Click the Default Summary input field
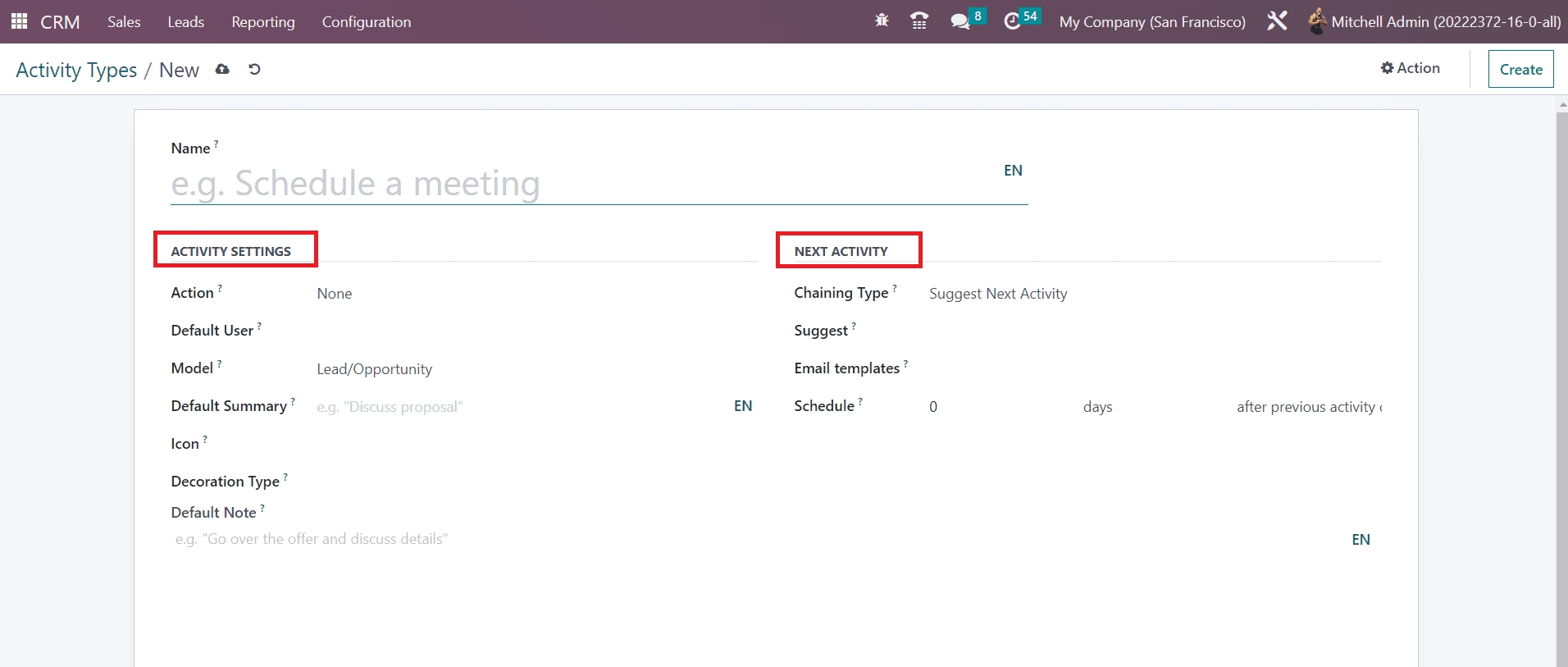 point(517,407)
